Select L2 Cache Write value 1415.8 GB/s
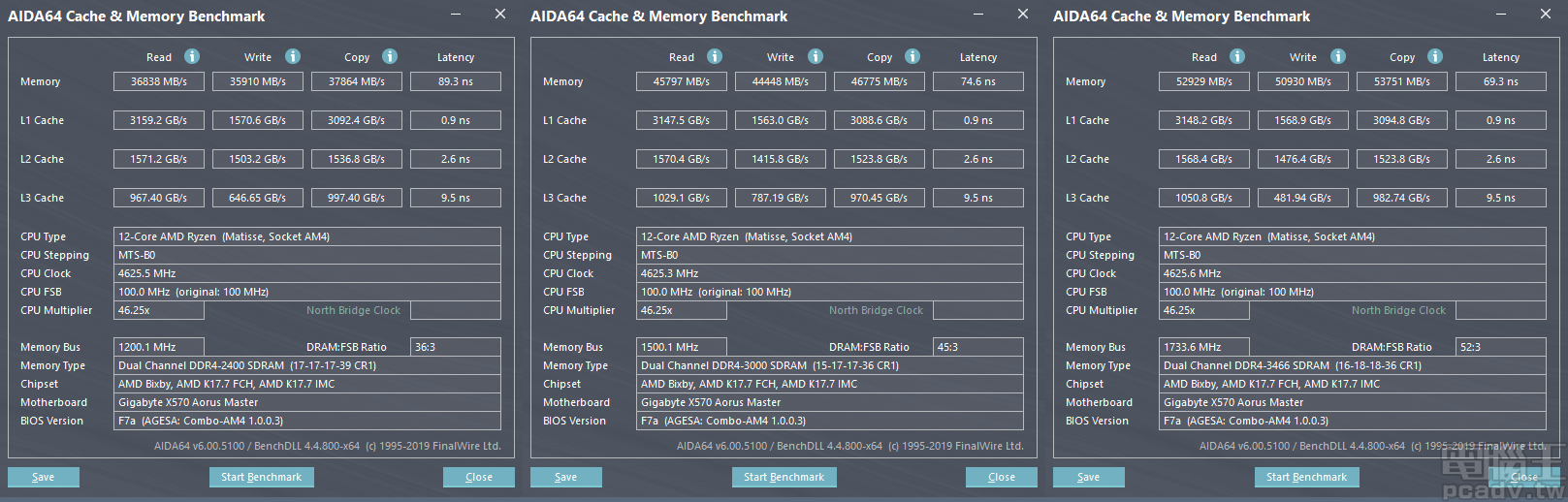Screen dimensions: 1568x502 (x=781, y=159)
